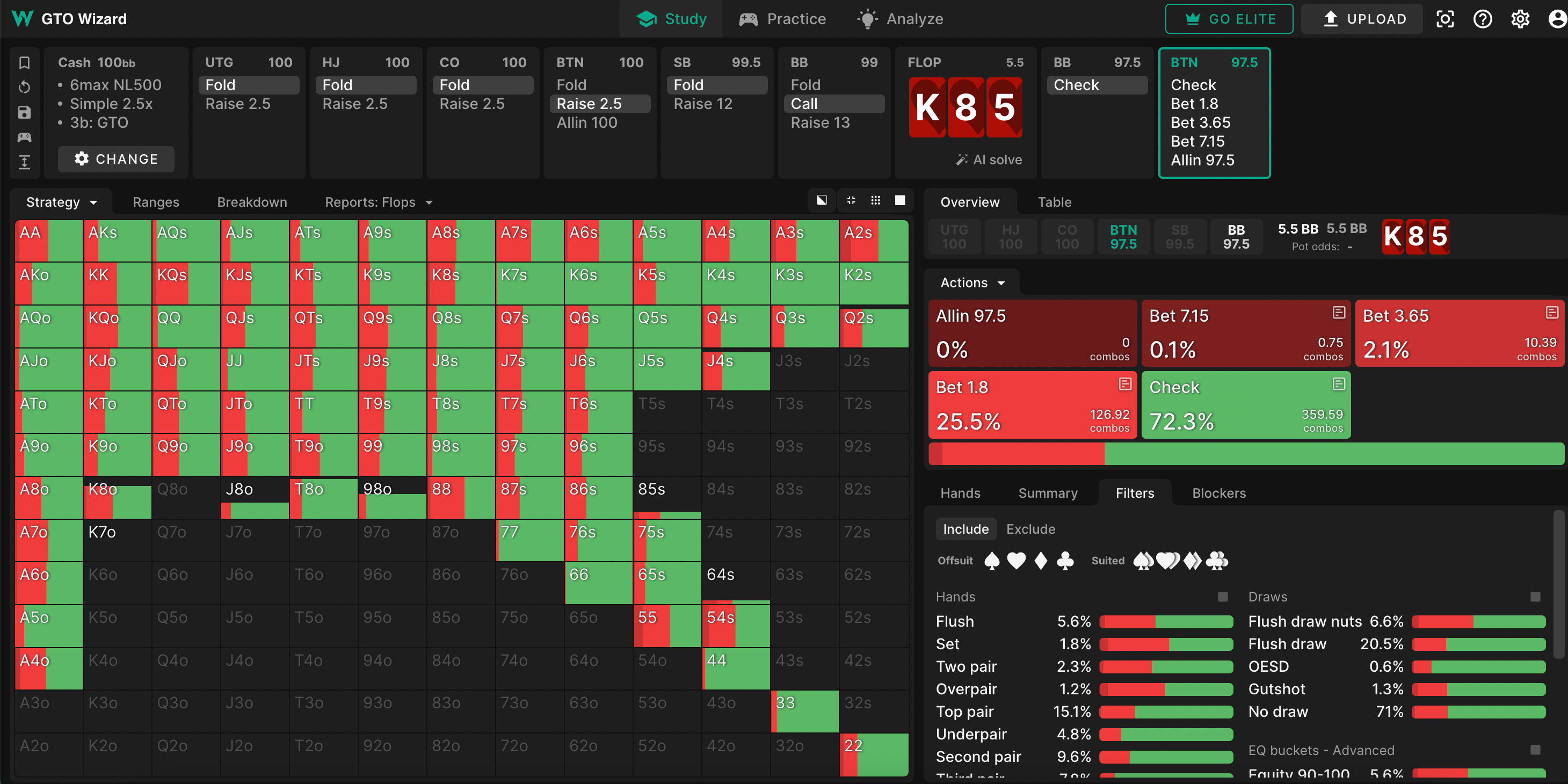1568x784 pixels.
Task: Open the Practice tab
Action: (x=782, y=19)
